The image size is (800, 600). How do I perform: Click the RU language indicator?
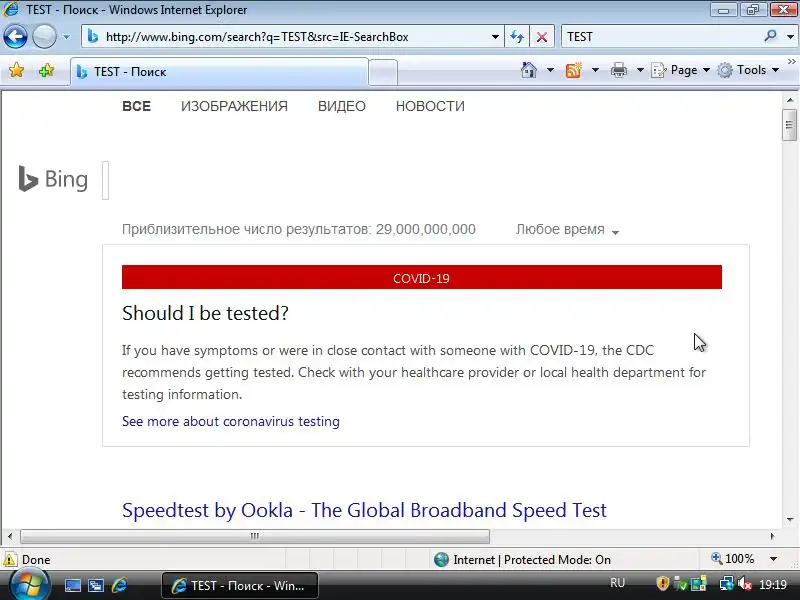[617, 583]
